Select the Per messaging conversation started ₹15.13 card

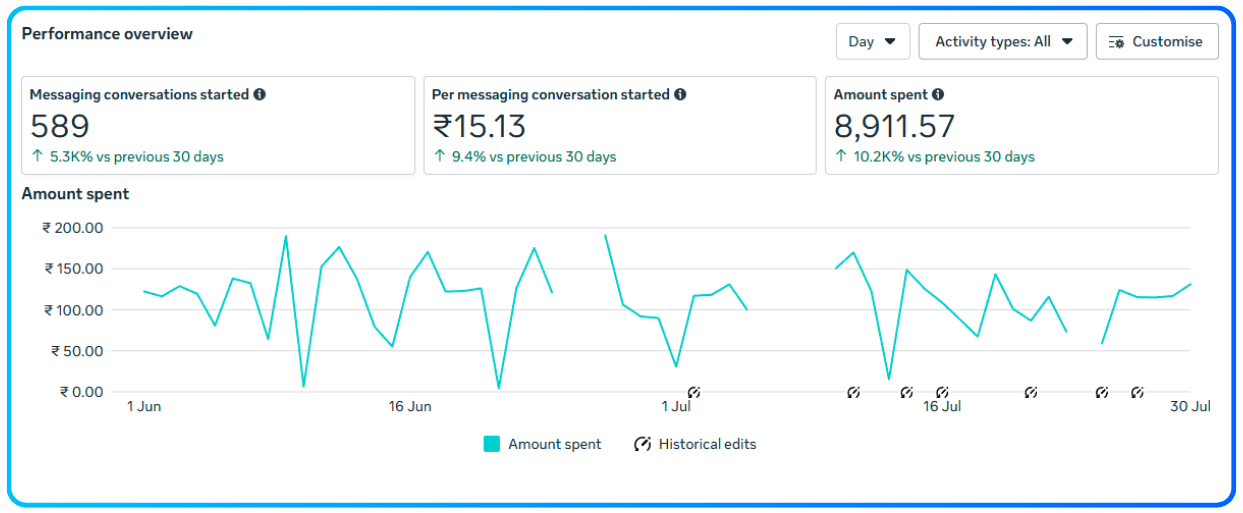[x=619, y=126]
